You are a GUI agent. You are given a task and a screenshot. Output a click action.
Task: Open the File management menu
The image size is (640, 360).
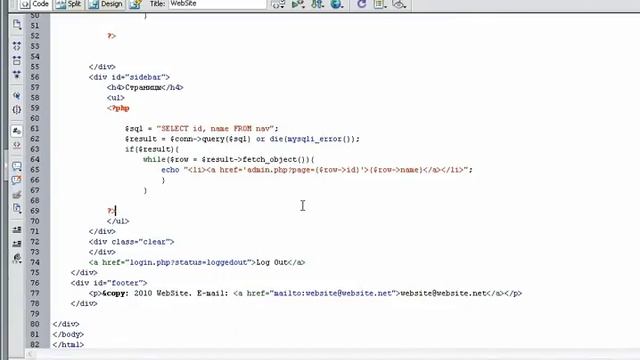coord(318,4)
